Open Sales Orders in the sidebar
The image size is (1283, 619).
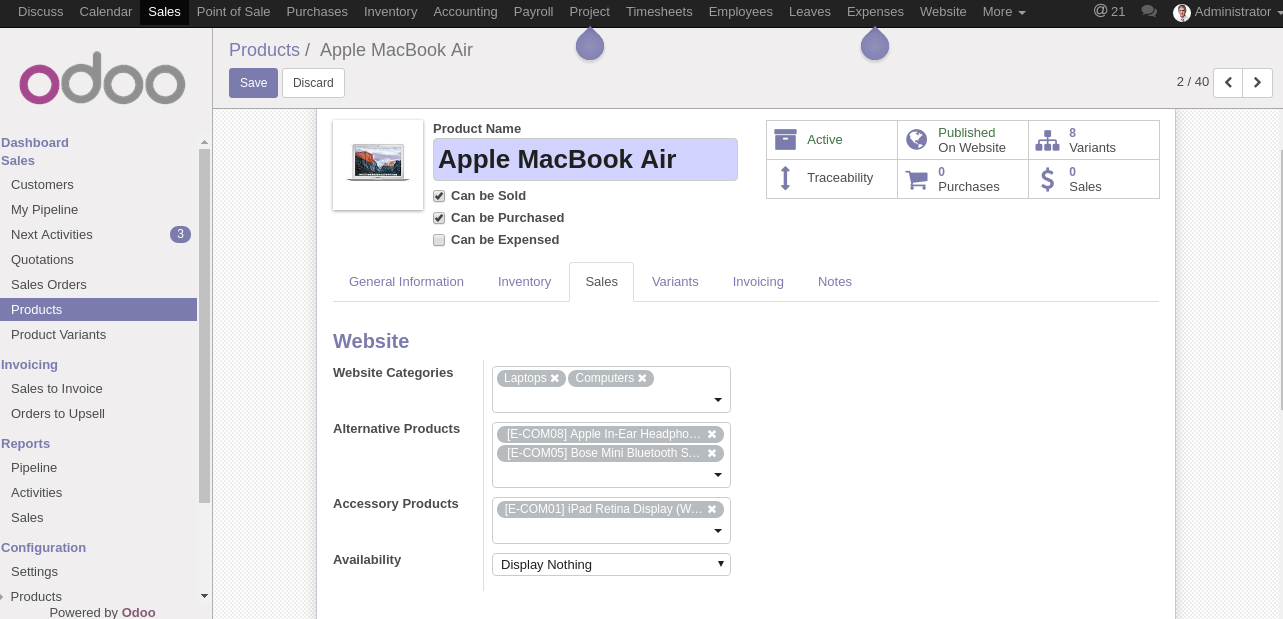[49, 285]
